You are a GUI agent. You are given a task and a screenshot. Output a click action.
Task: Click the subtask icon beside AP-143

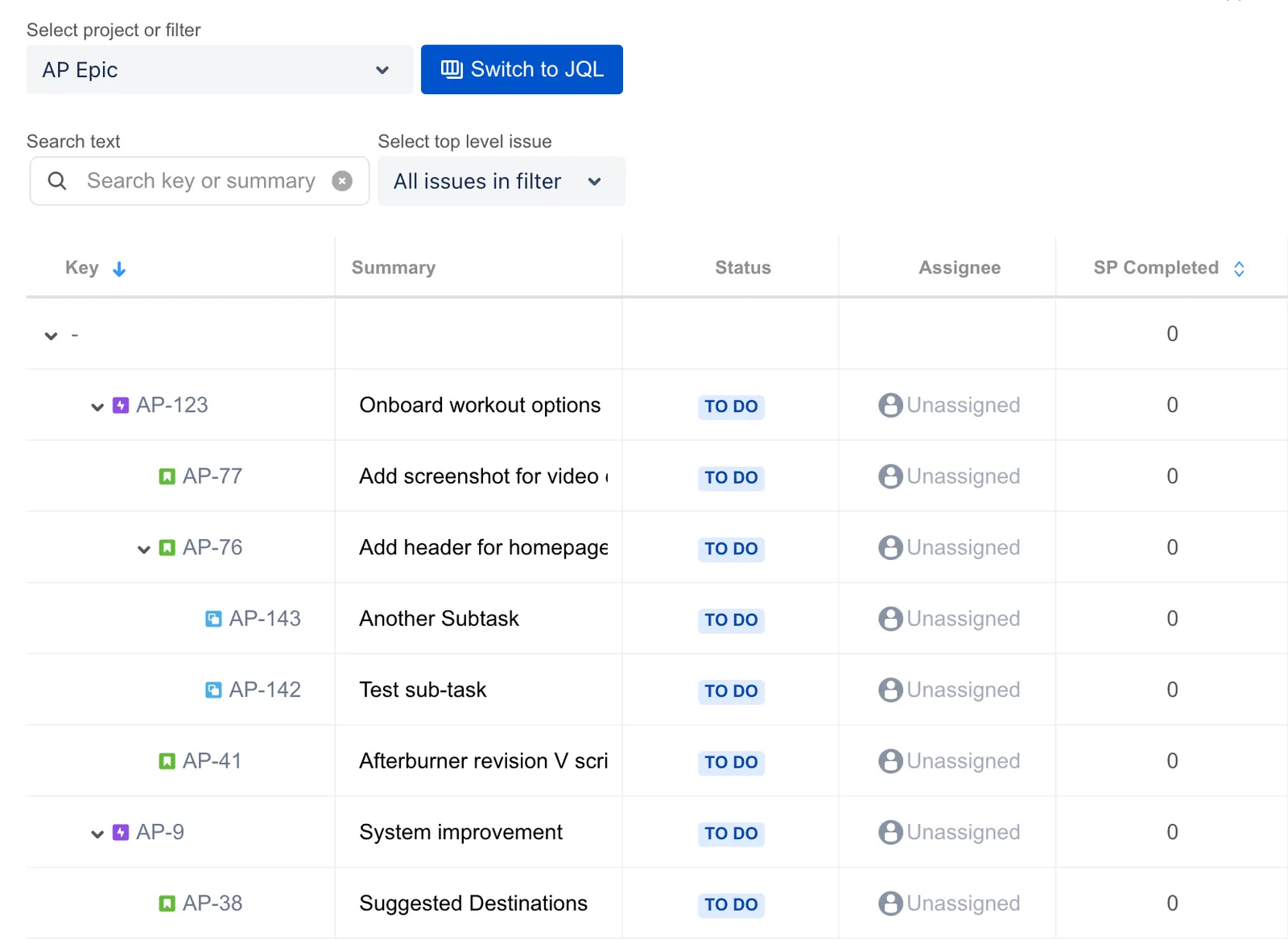click(x=213, y=619)
